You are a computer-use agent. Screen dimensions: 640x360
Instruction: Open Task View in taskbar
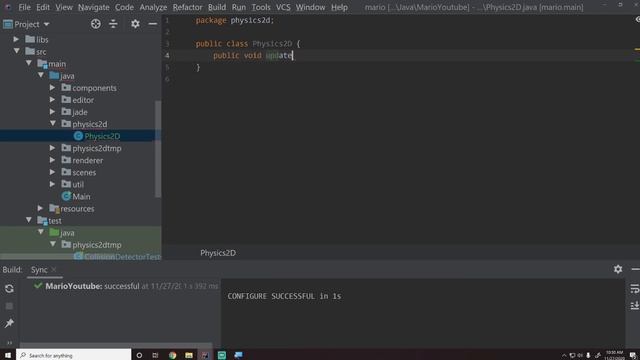(x=155, y=355)
